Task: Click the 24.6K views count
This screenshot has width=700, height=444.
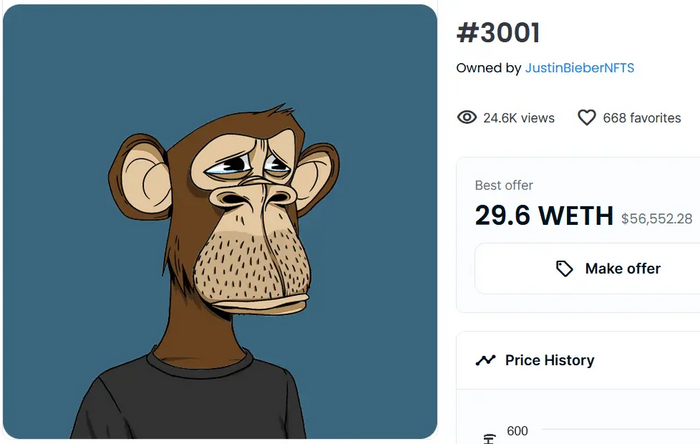Action: click(x=518, y=118)
